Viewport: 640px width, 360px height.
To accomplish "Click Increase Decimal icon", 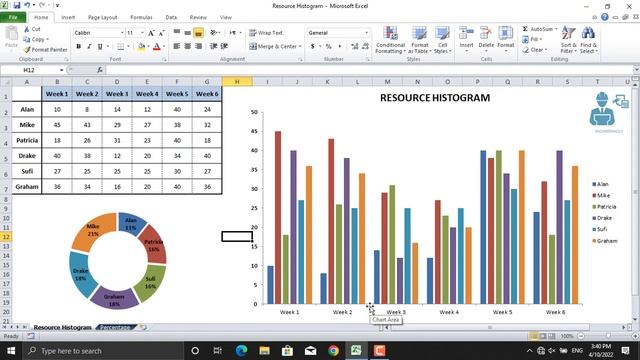I will click(x=355, y=47).
